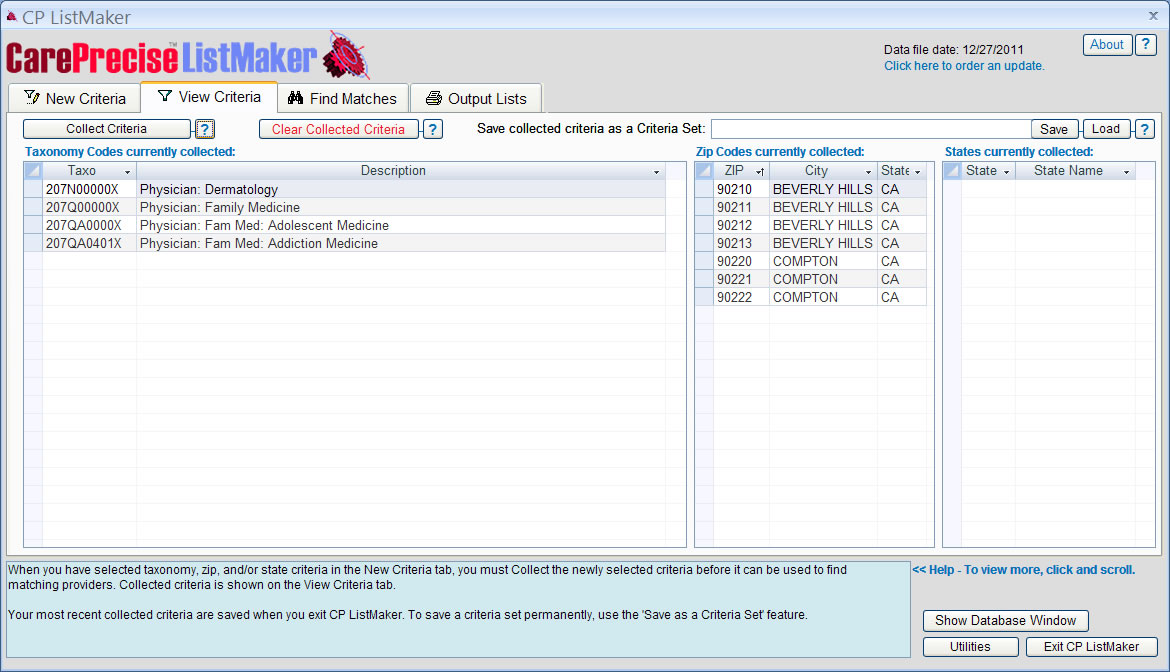The width and height of the screenshot is (1170, 672).
Task: Select taxonomy code 207QA0000X
Action: 89,225
